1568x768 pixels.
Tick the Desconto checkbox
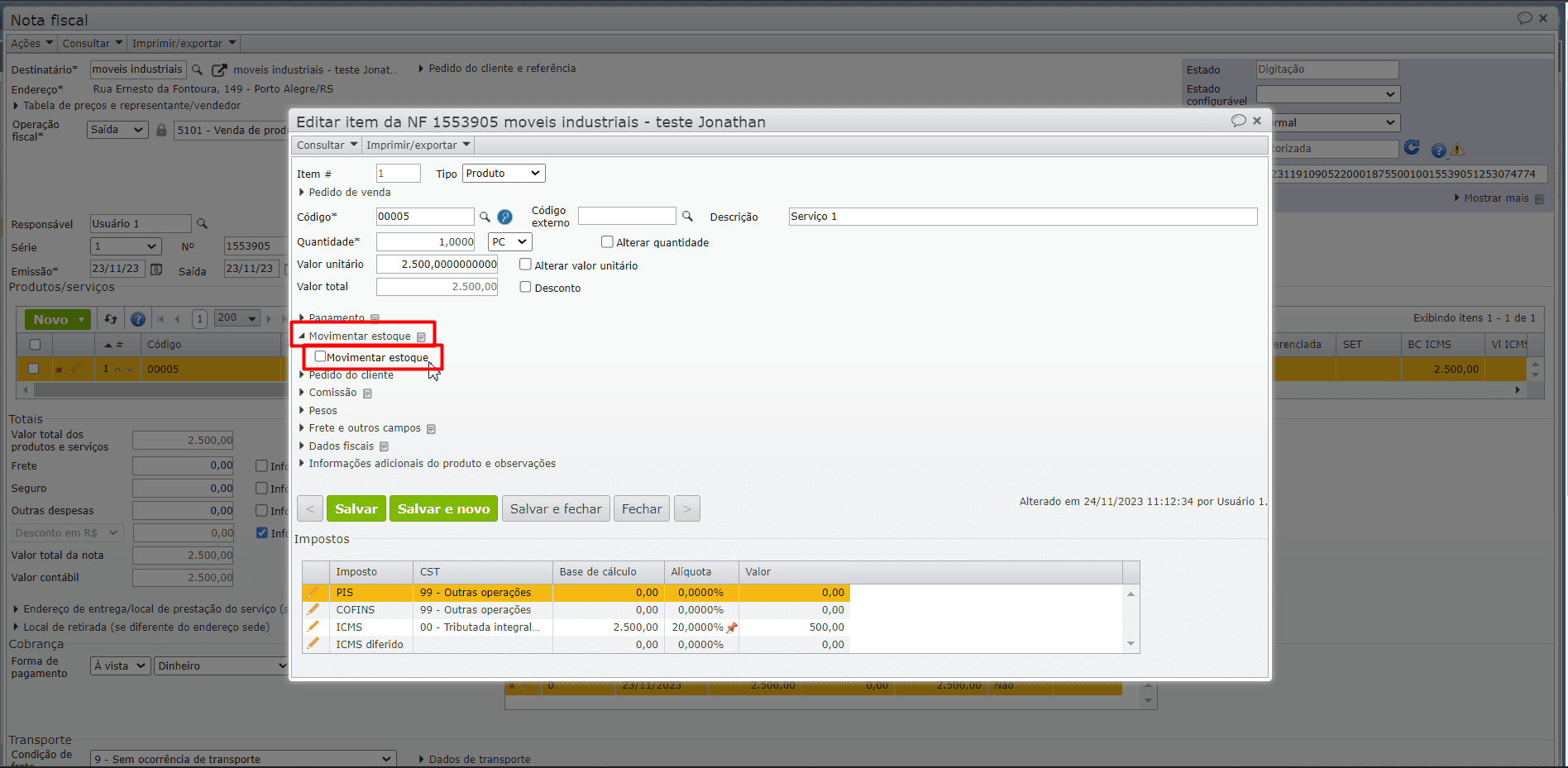pos(525,287)
